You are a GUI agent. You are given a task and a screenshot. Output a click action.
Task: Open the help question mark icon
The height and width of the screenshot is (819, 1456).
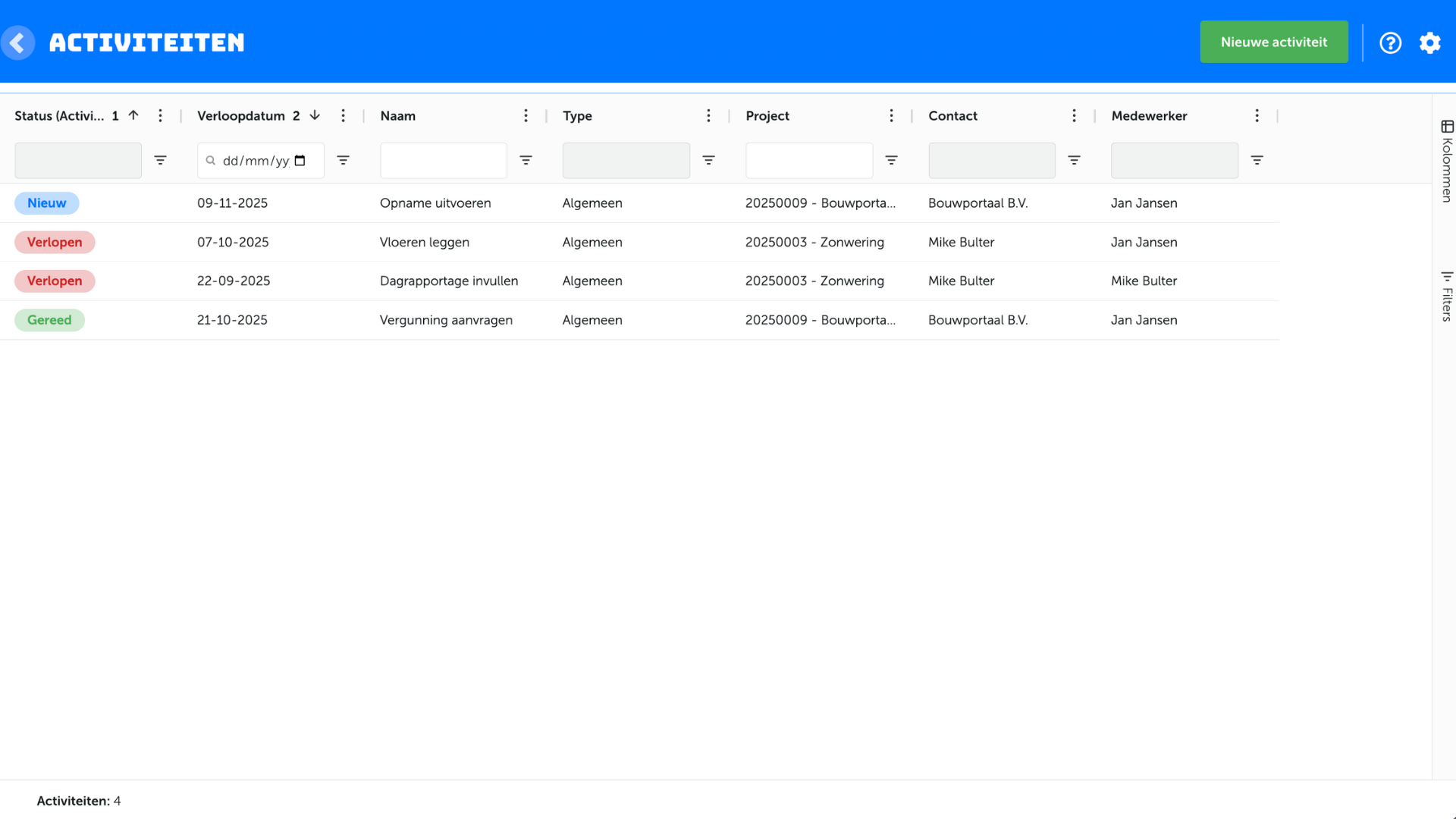pos(1390,42)
